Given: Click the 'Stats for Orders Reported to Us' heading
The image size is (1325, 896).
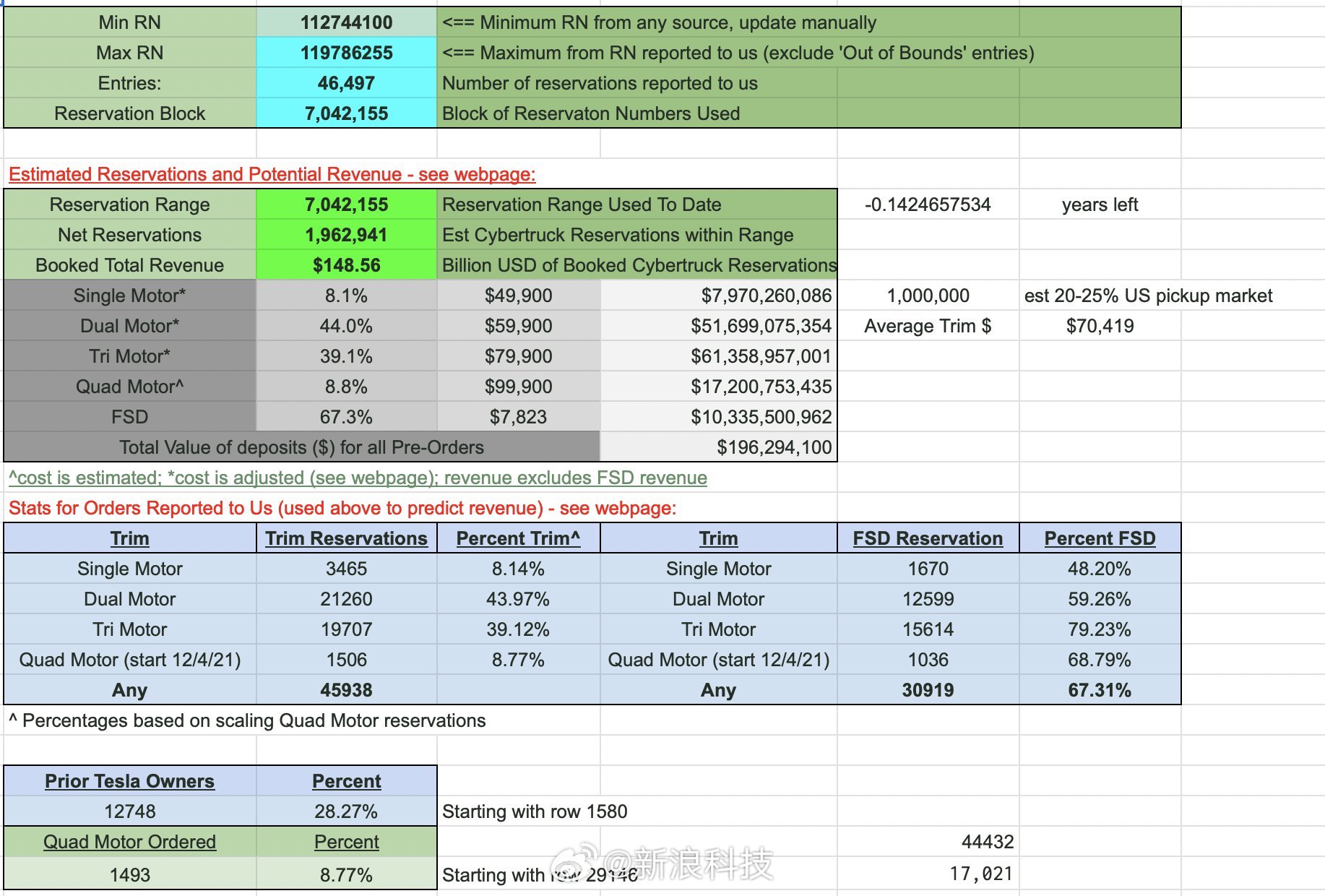Looking at the screenshot, I should (342, 508).
